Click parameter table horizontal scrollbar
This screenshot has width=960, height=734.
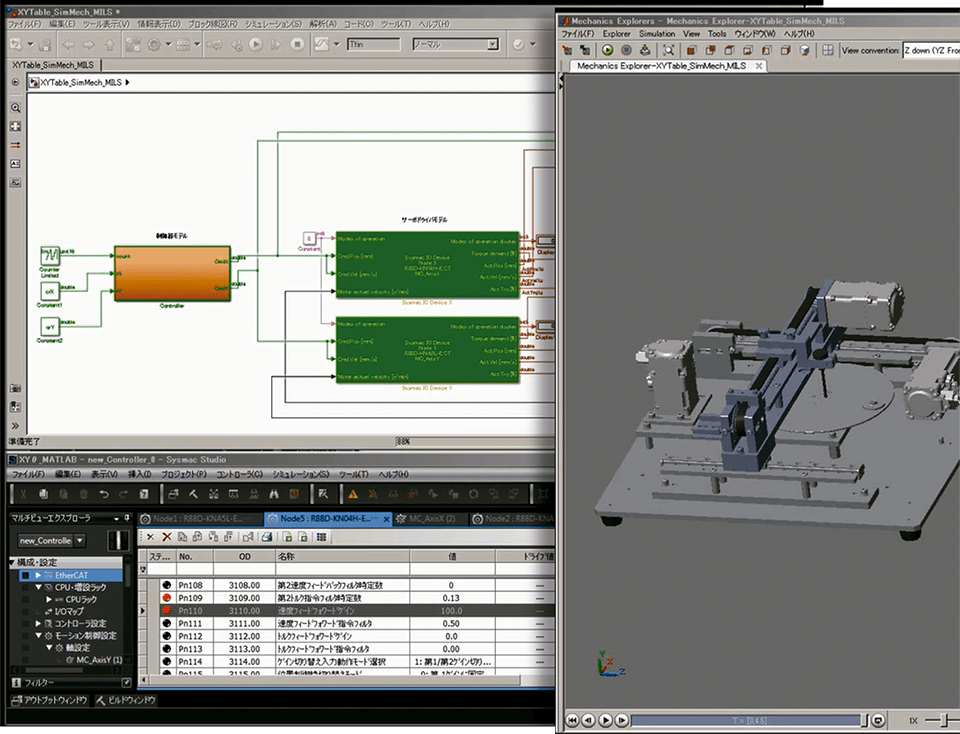pyautogui.click(x=334, y=680)
